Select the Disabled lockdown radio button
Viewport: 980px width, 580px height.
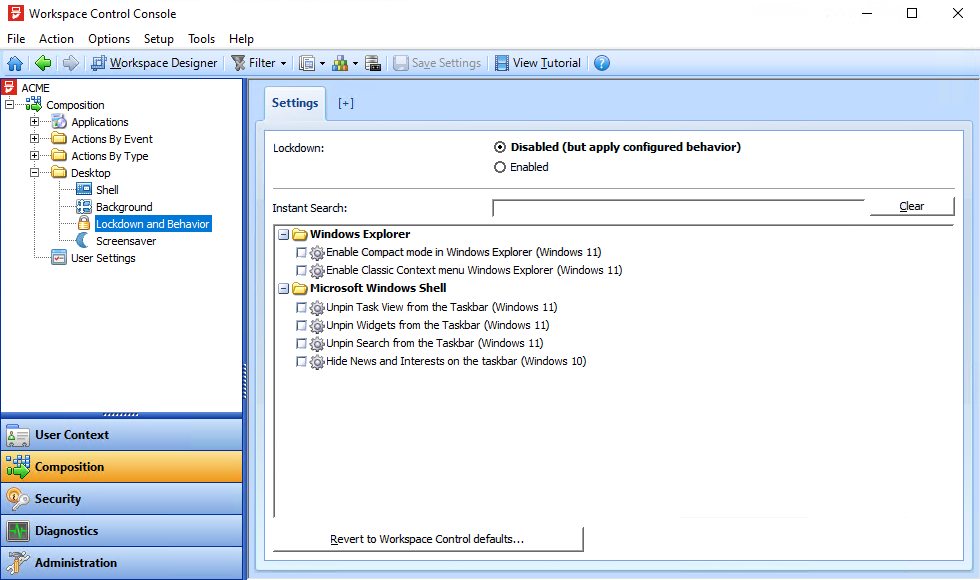(499, 147)
